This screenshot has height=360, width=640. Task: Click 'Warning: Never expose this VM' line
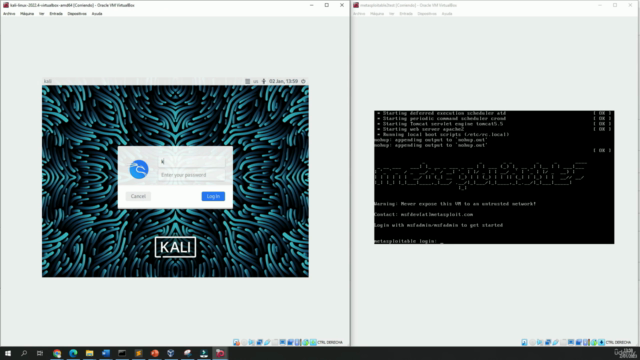coord(455,204)
